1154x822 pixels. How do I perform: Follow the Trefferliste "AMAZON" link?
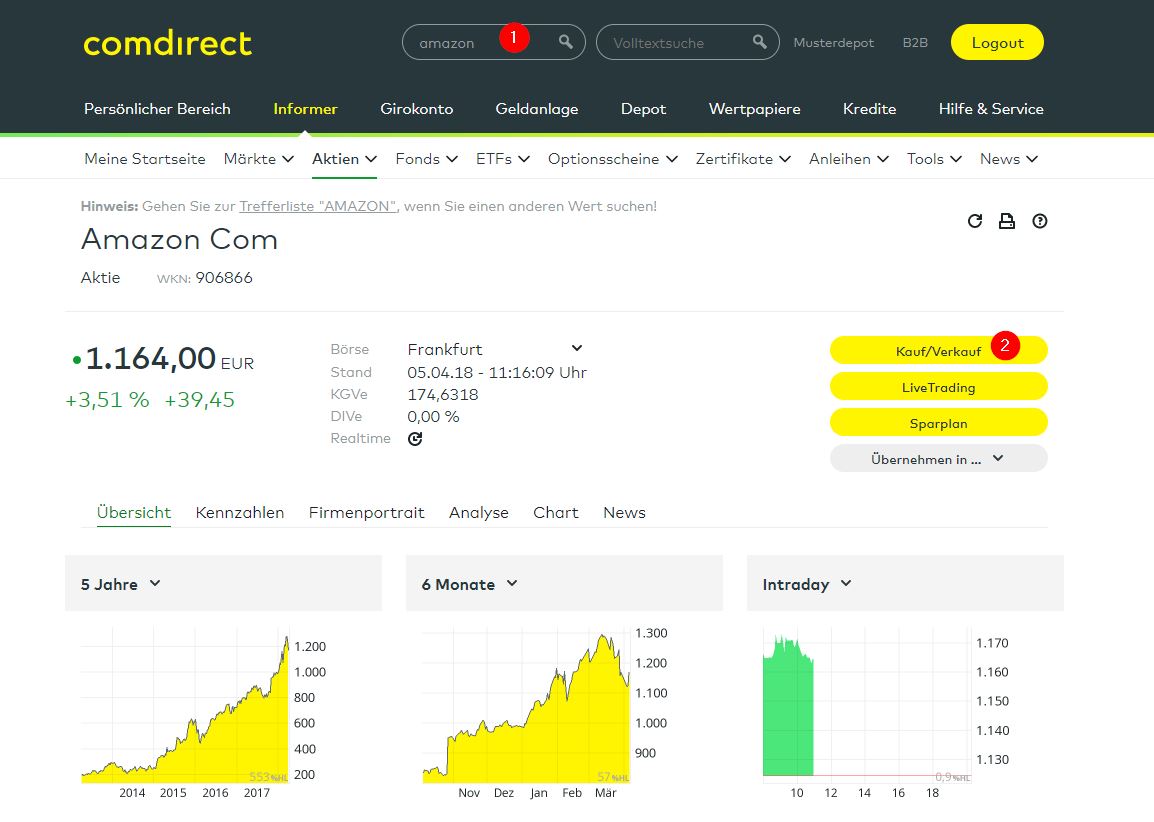[318, 206]
